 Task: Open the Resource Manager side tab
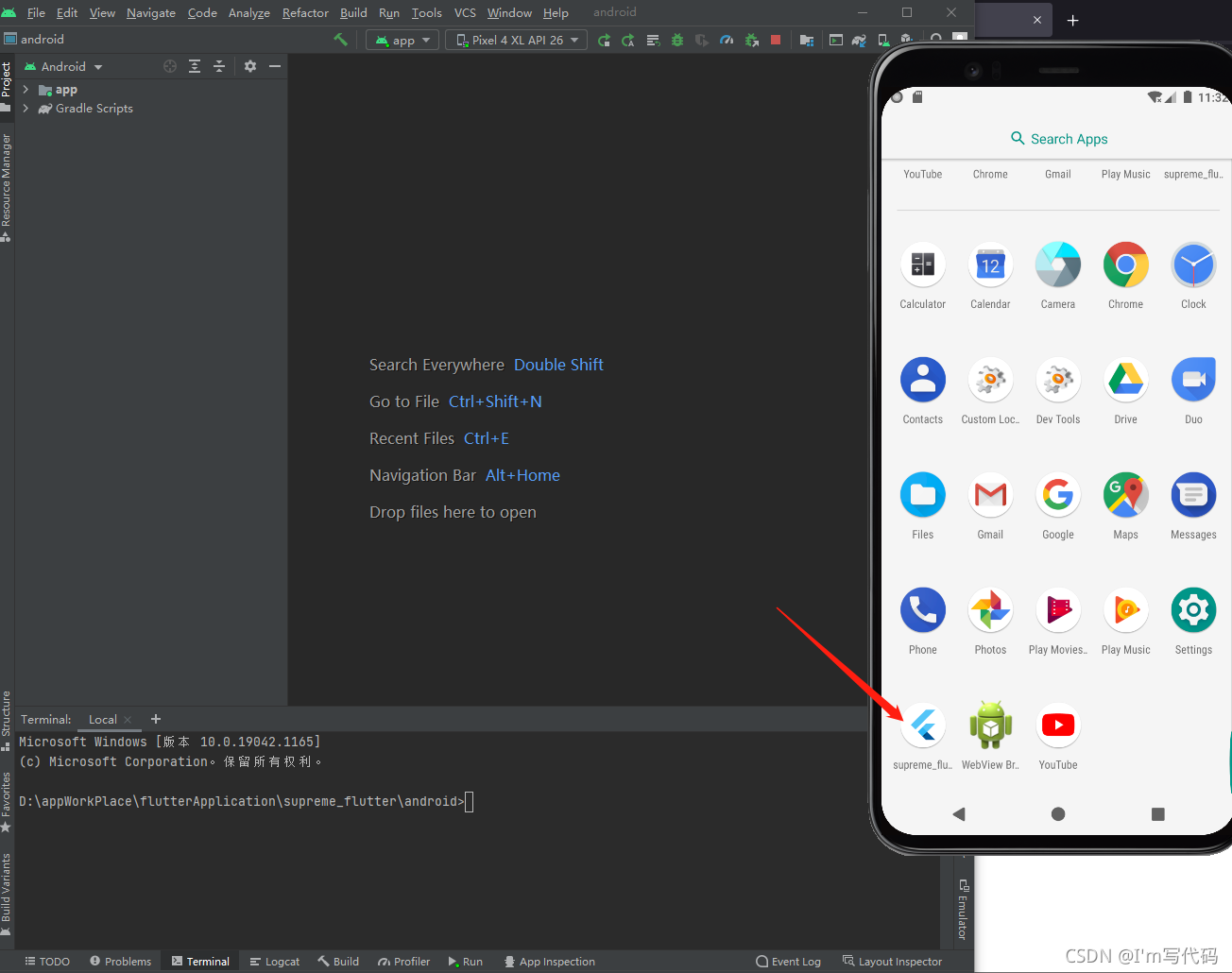(7, 186)
